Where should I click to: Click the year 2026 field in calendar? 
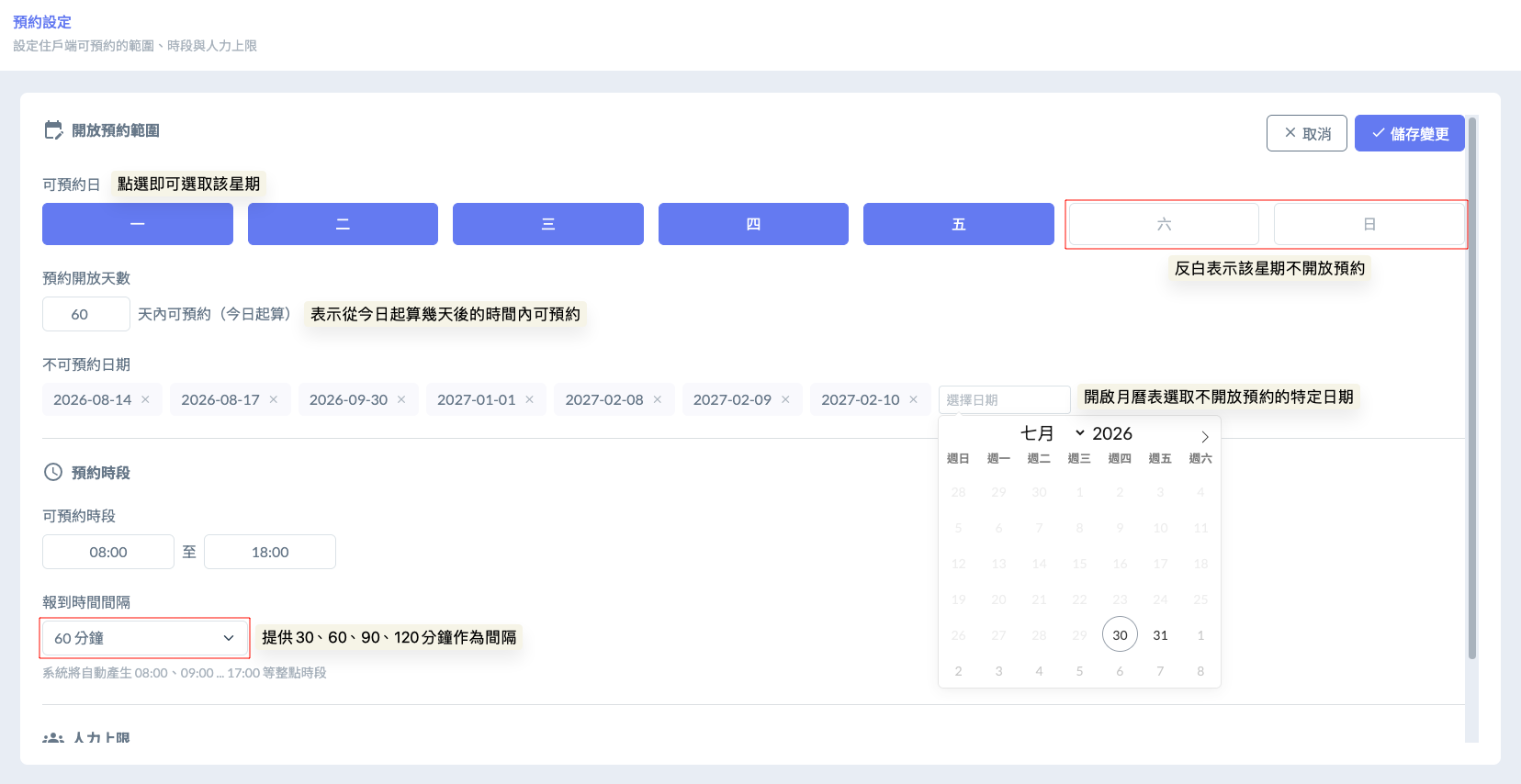click(x=1113, y=433)
